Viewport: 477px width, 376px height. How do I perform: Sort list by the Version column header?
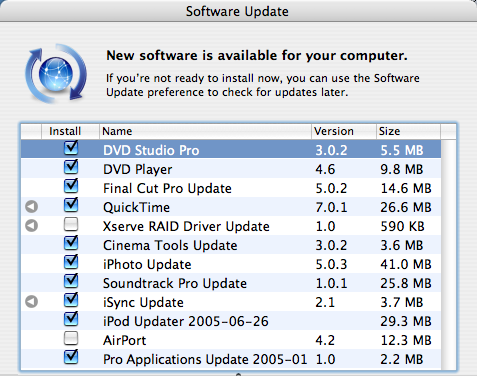(x=344, y=131)
